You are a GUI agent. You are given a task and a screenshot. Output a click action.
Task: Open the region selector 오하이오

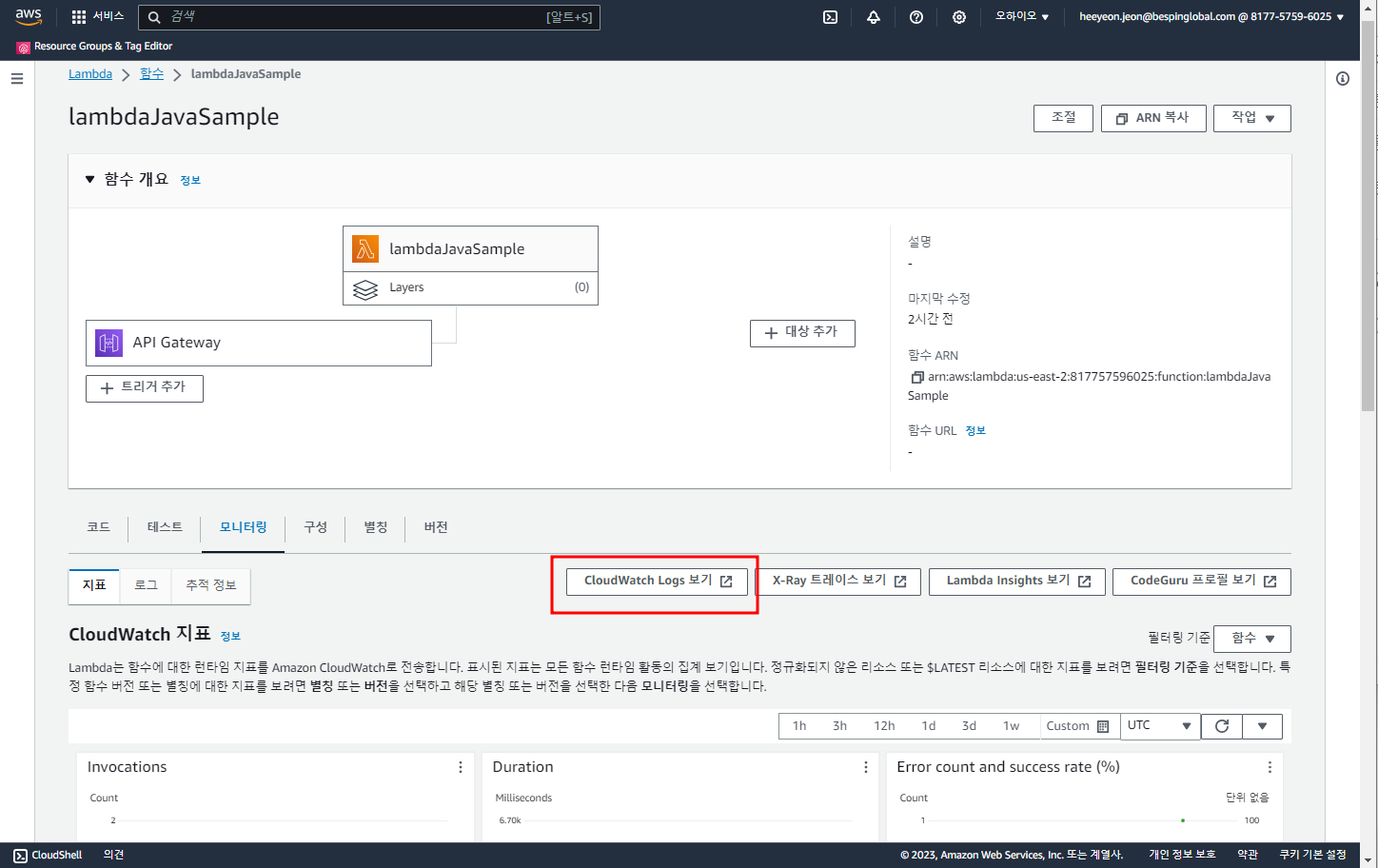(1022, 17)
